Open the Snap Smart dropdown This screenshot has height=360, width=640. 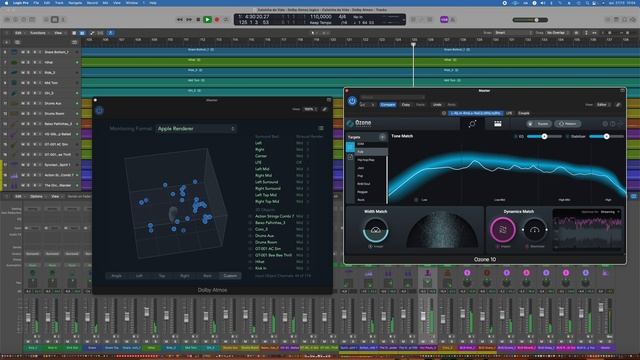click(513, 33)
